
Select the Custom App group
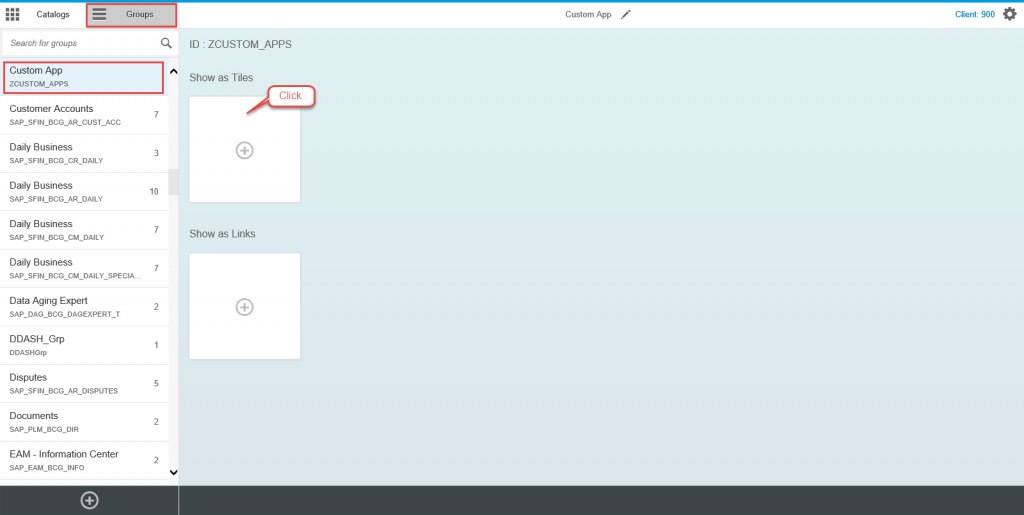[83, 77]
